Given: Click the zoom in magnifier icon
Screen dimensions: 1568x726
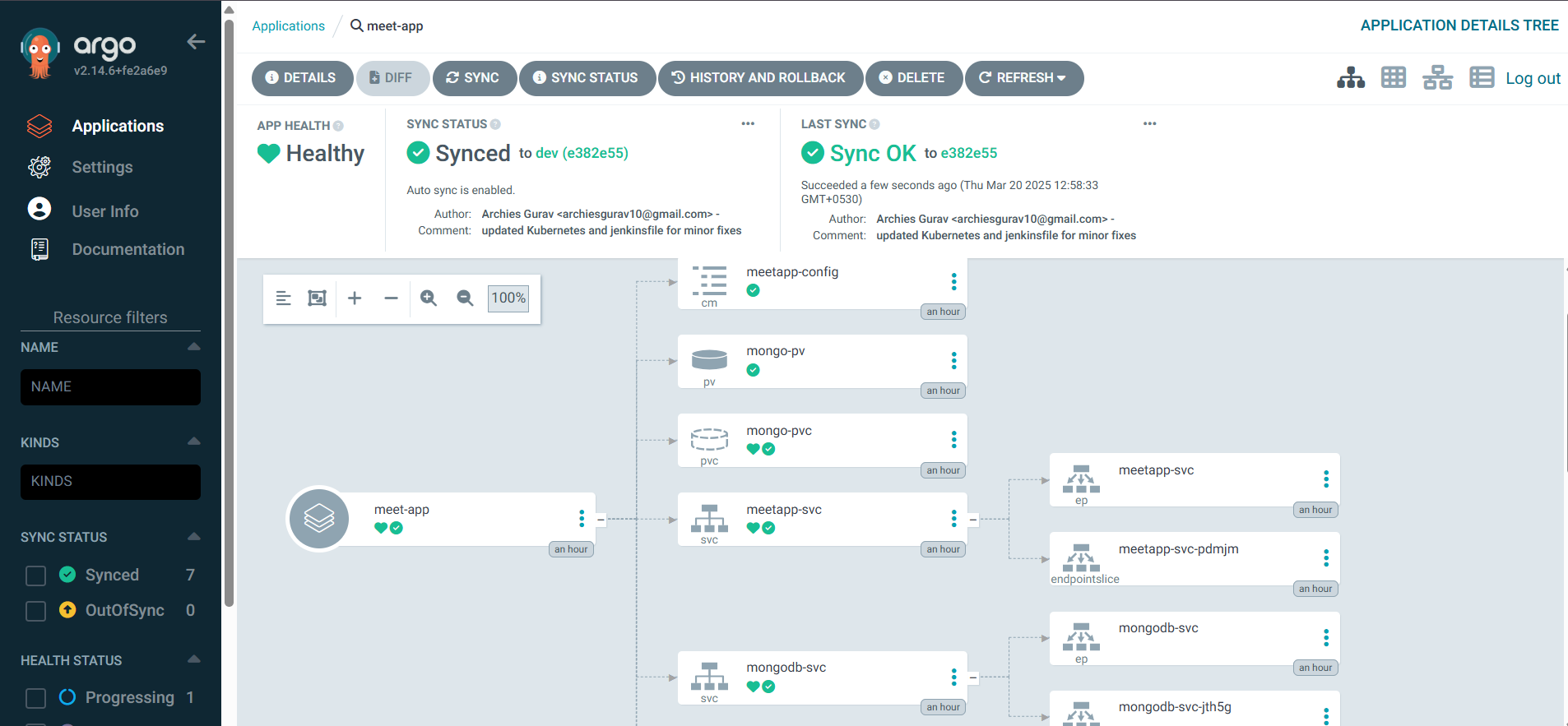Looking at the screenshot, I should click(x=429, y=298).
